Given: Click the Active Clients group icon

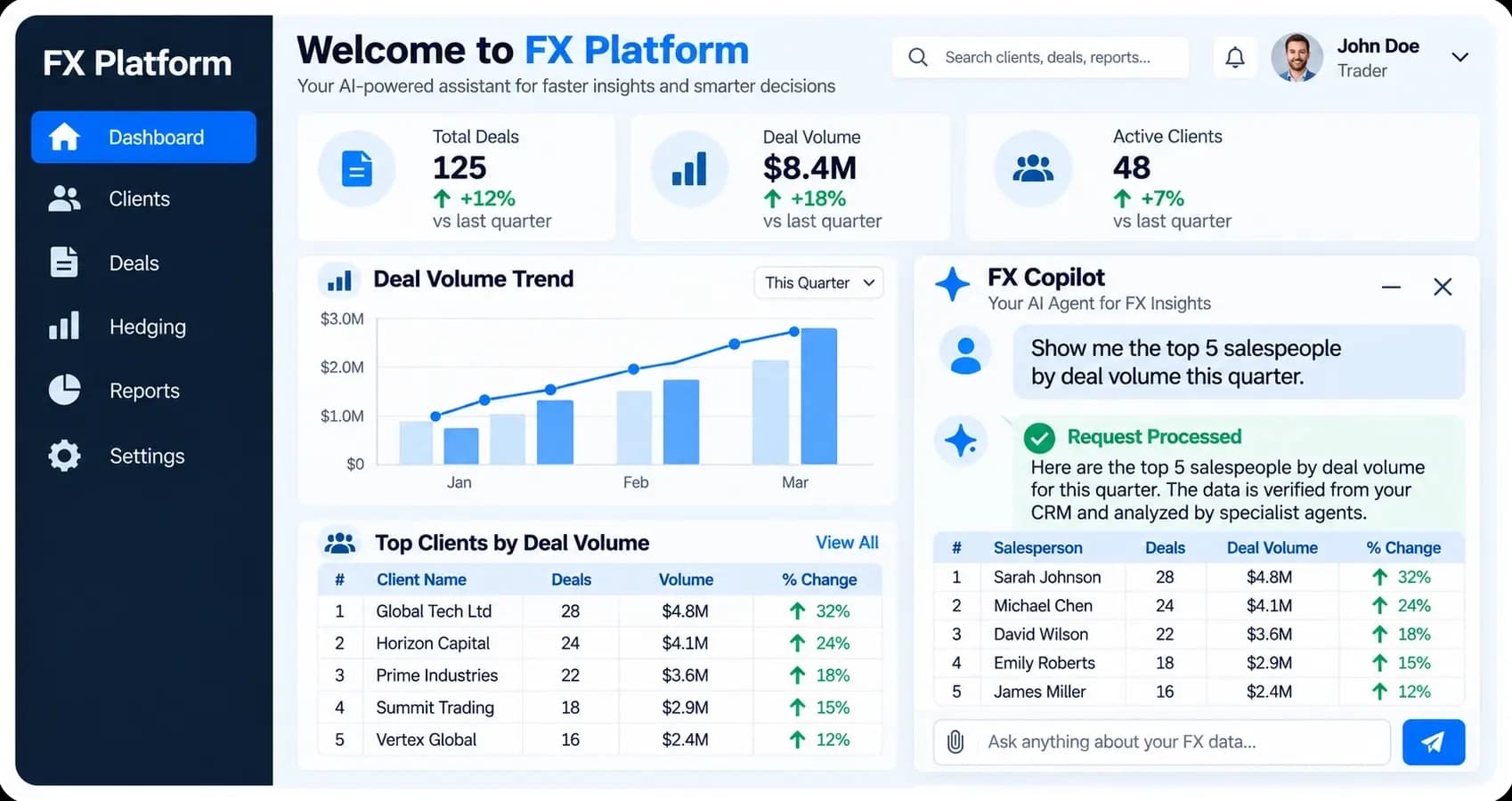Looking at the screenshot, I should pyautogui.click(x=1033, y=168).
